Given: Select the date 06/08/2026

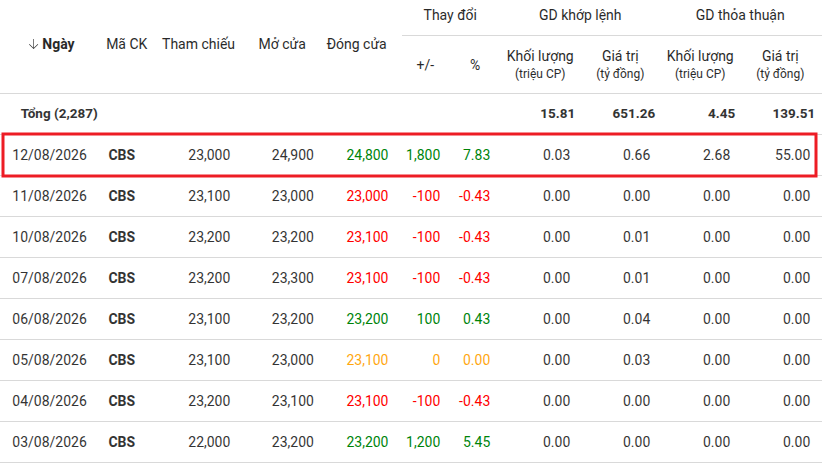Looking at the screenshot, I should click(50, 319).
